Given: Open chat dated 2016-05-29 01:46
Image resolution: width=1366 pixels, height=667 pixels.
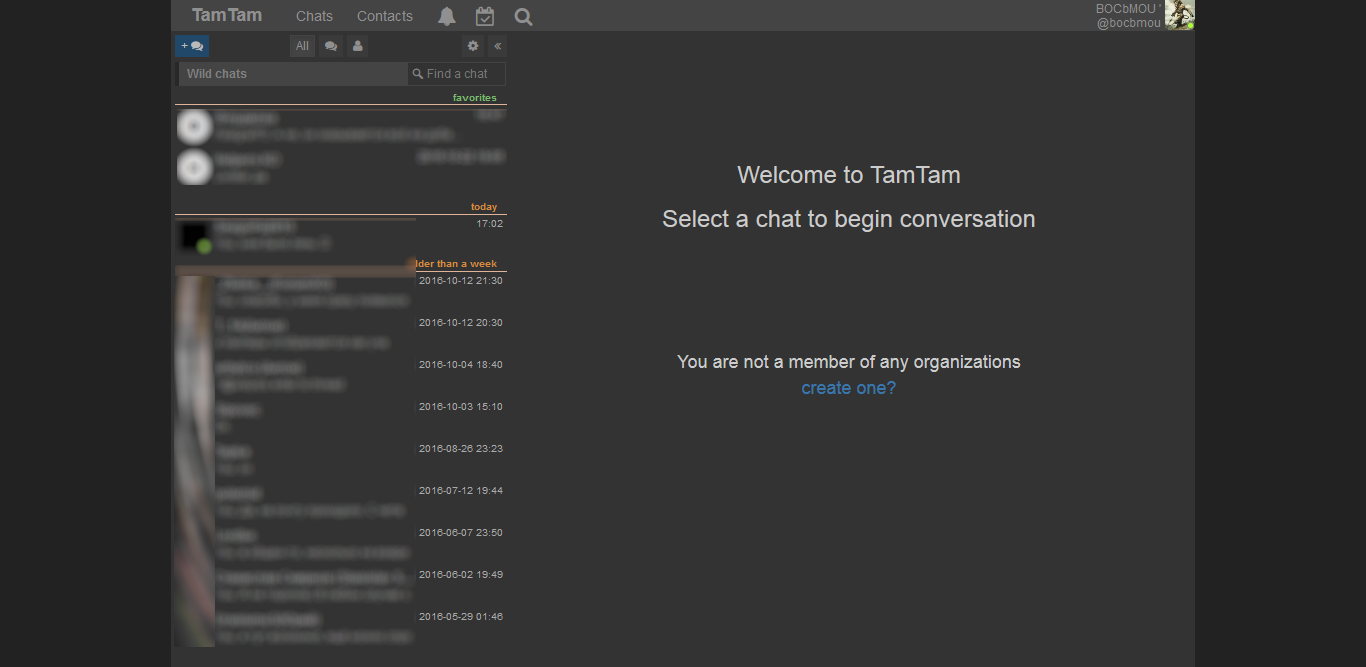Looking at the screenshot, I should pyautogui.click(x=341, y=628).
